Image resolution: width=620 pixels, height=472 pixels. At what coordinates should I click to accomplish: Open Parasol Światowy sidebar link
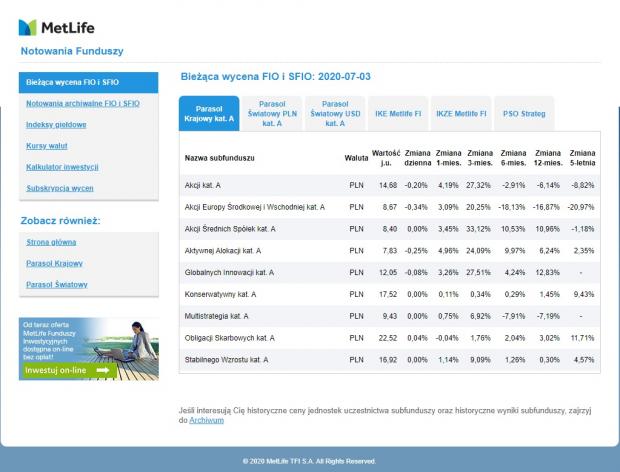pos(57,285)
